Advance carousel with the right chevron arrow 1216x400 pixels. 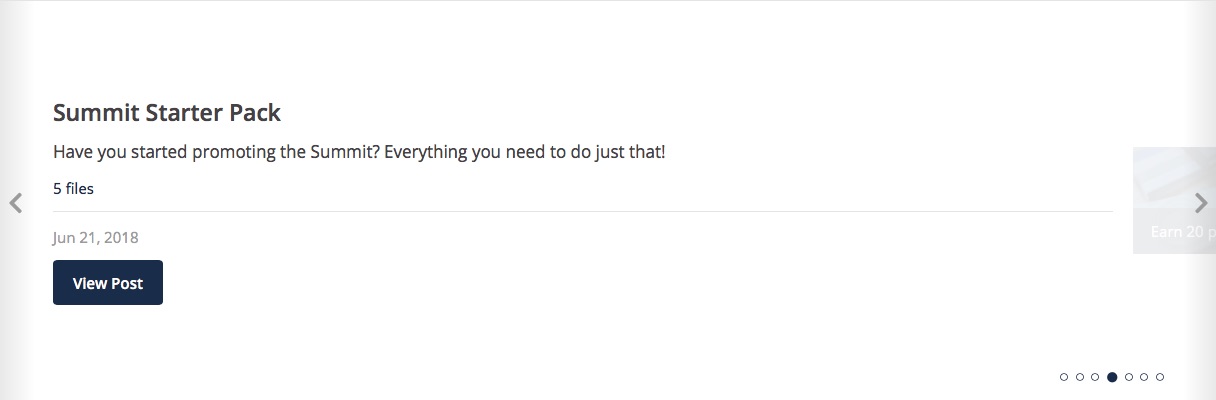pyautogui.click(x=1201, y=203)
